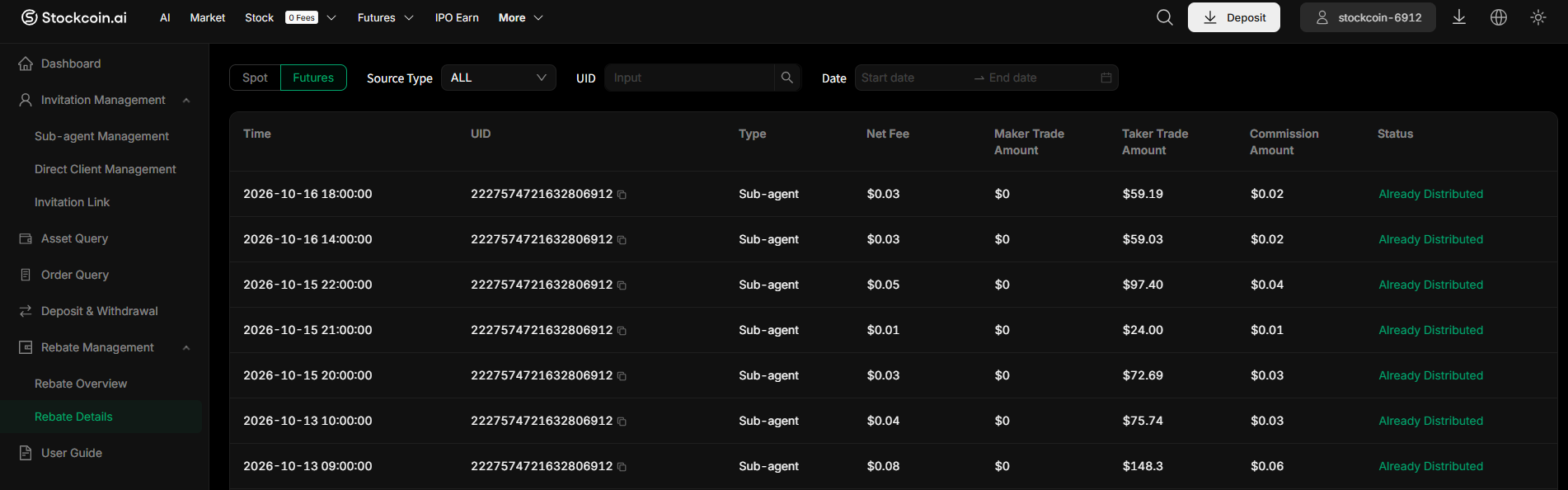1568x490 pixels.
Task: Copy UID for 2026-10-16 14:00:00 row
Action: pyautogui.click(x=622, y=240)
